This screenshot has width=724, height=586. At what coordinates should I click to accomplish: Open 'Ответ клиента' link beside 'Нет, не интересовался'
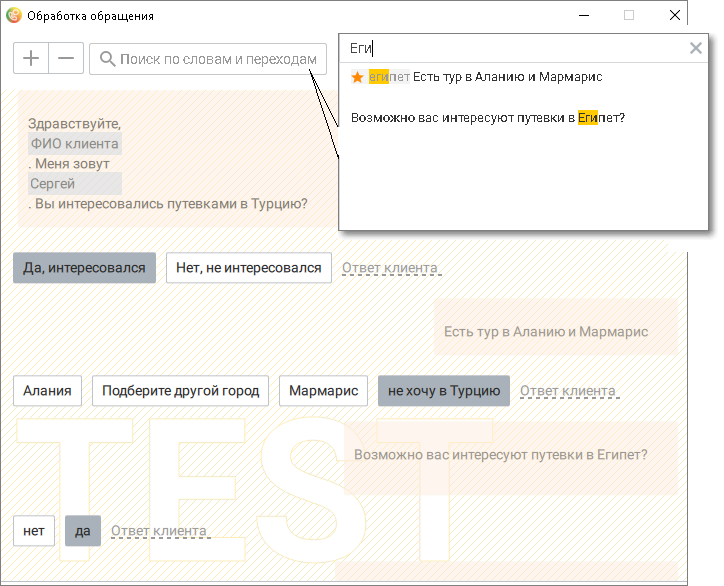[x=392, y=268]
